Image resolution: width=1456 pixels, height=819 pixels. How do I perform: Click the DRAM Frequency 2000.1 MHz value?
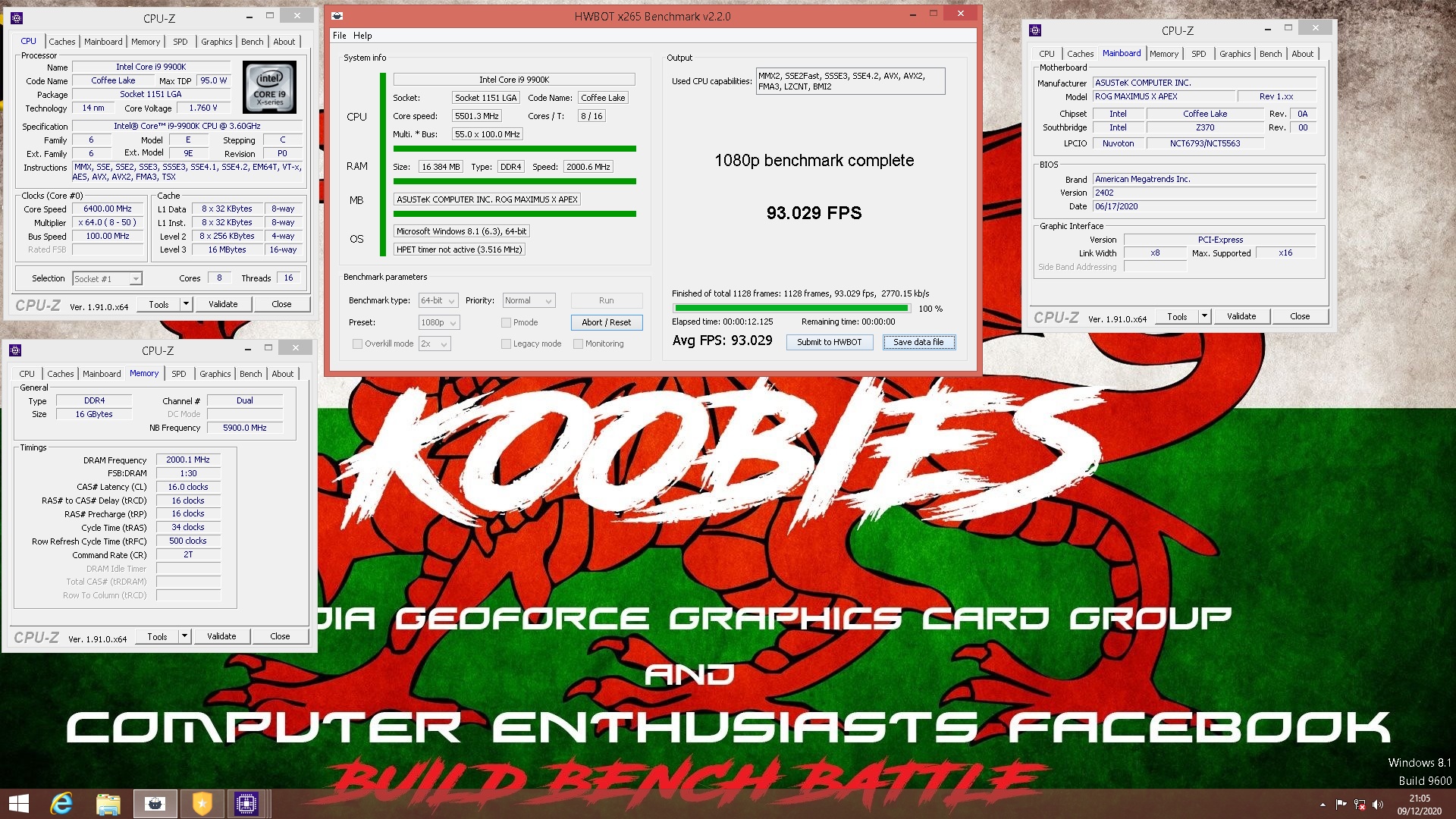pos(188,460)
